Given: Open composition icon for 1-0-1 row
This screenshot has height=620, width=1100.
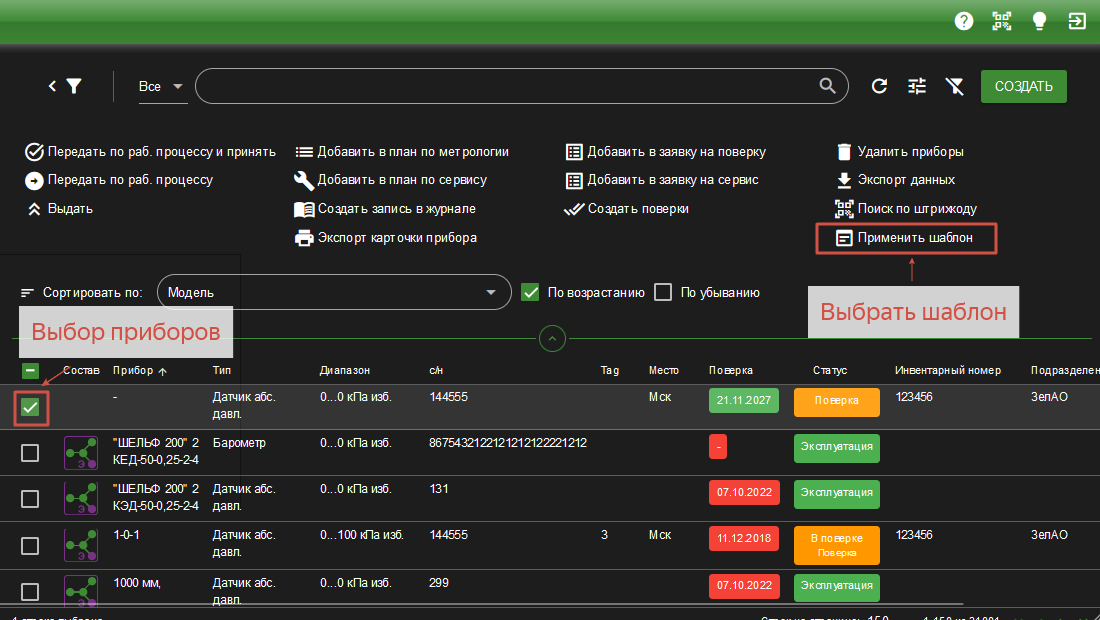Looking at the screenshot, I should tap(81, 545).
